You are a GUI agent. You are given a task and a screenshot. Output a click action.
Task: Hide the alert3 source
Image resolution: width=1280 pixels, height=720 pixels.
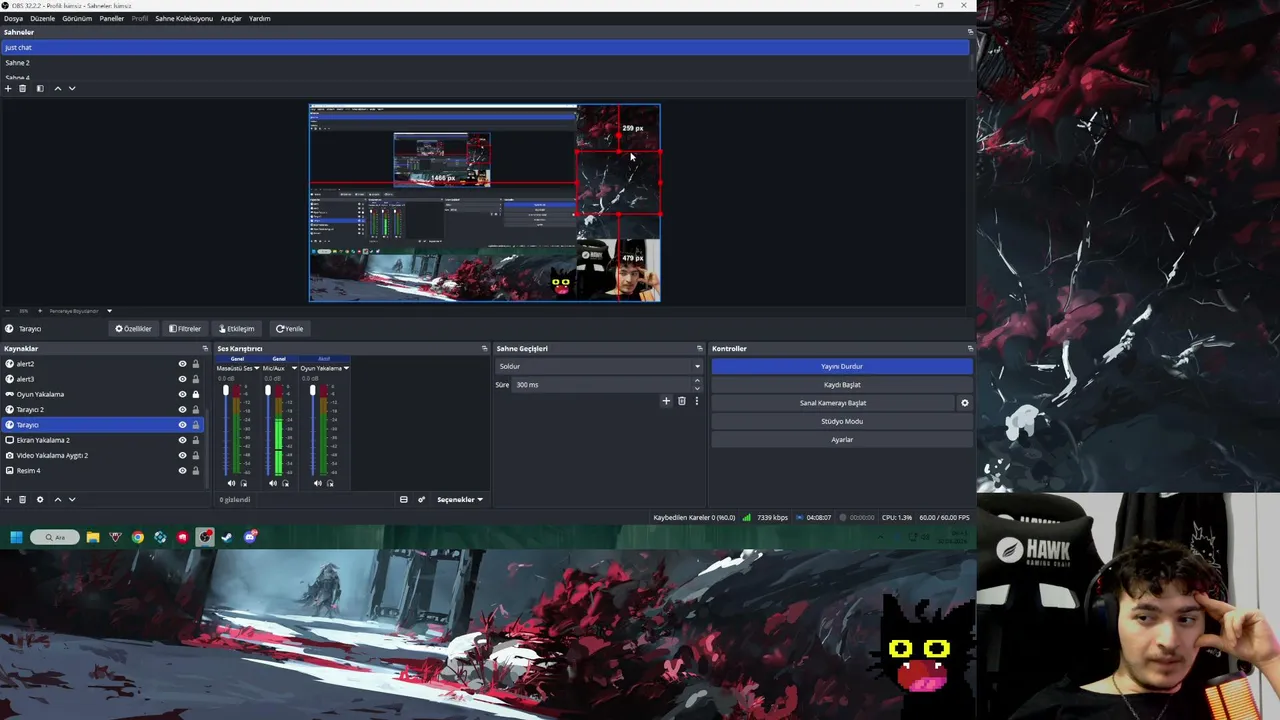pyautogui.click(x=182, y=379)
